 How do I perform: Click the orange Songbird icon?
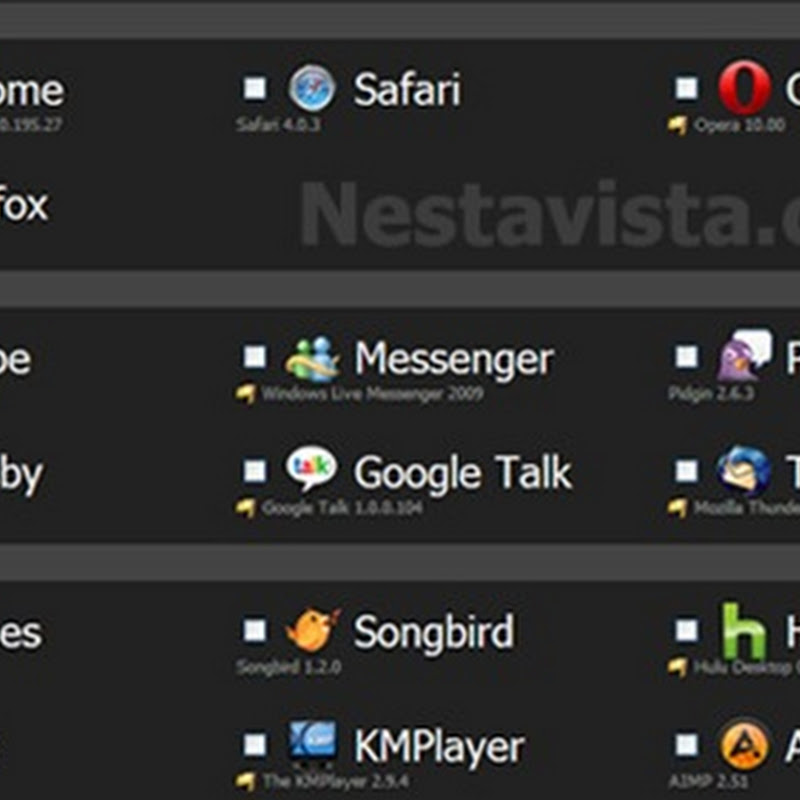(312, 631)
